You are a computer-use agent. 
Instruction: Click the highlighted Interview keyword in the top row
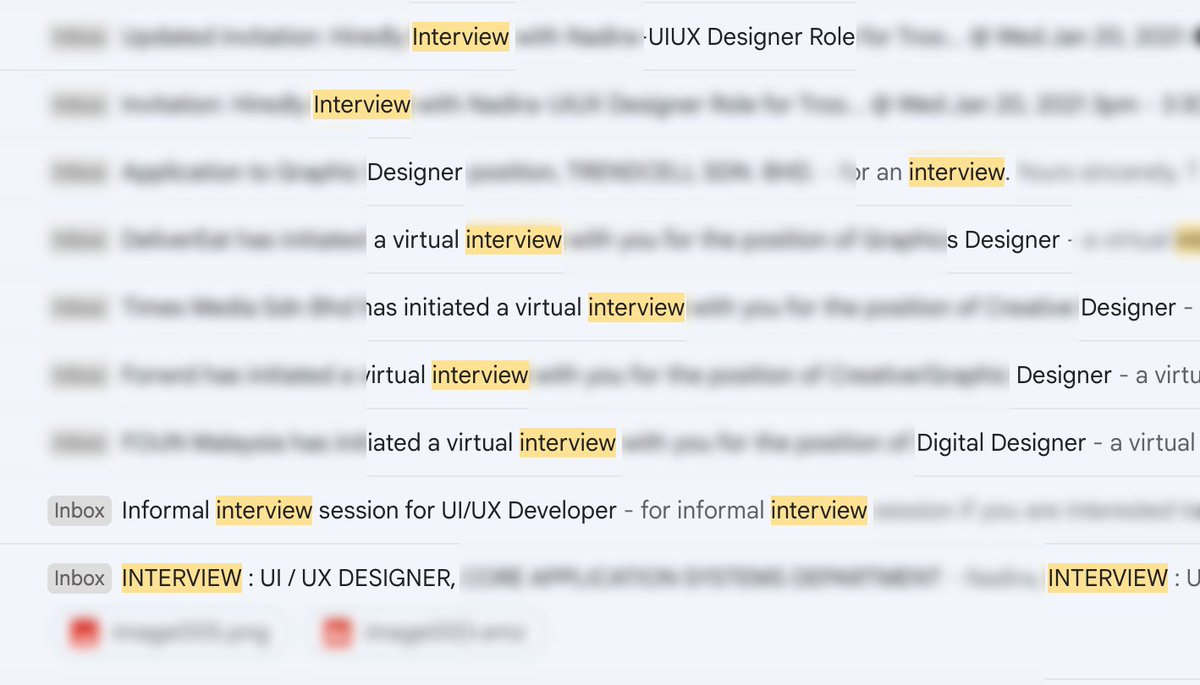460,36
